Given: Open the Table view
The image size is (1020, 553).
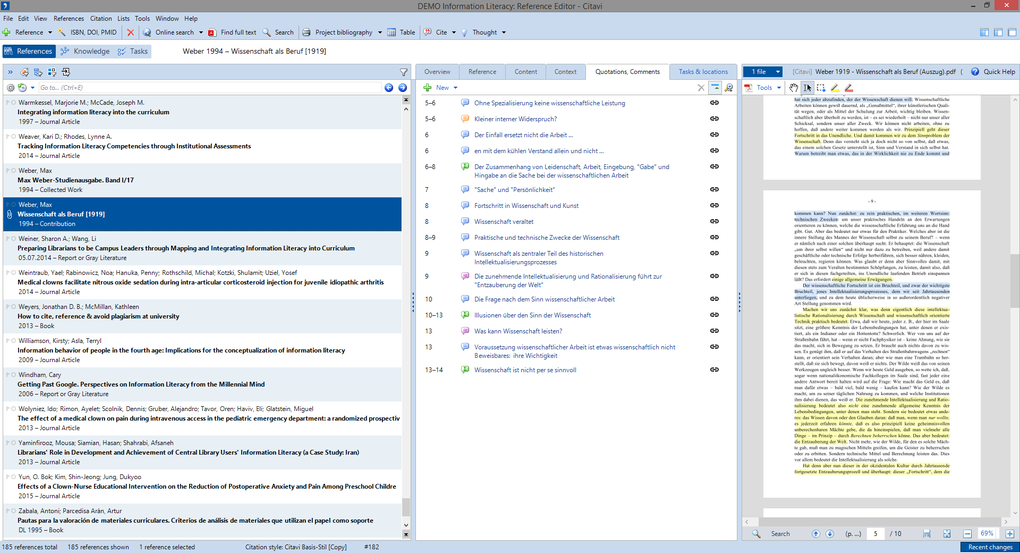Looking at the screenshot, I should pos(401,32).
